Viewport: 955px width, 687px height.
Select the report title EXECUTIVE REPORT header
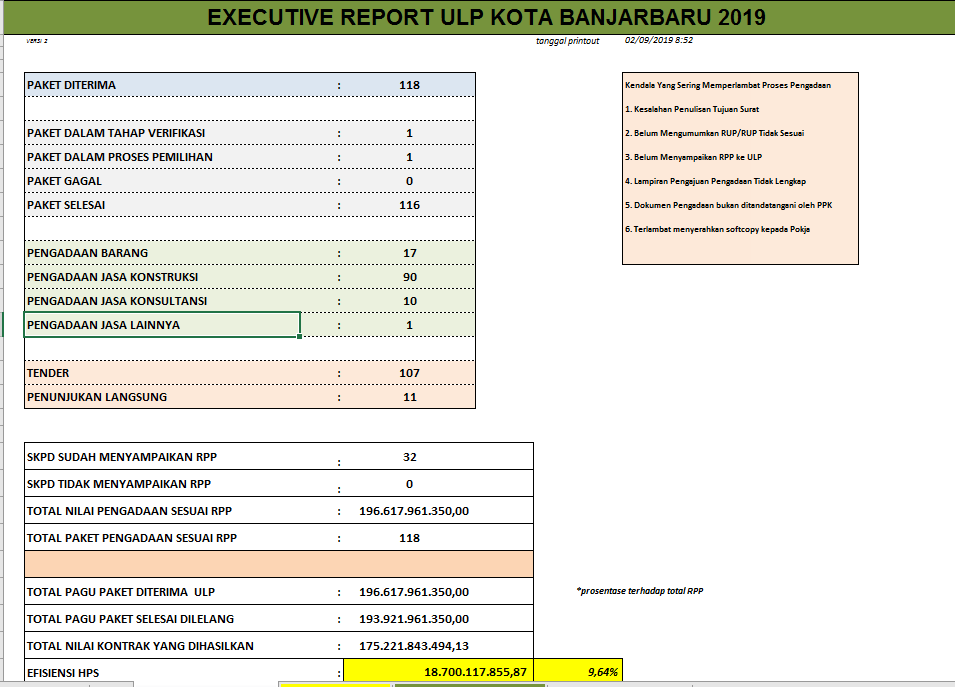coord(487,17)
